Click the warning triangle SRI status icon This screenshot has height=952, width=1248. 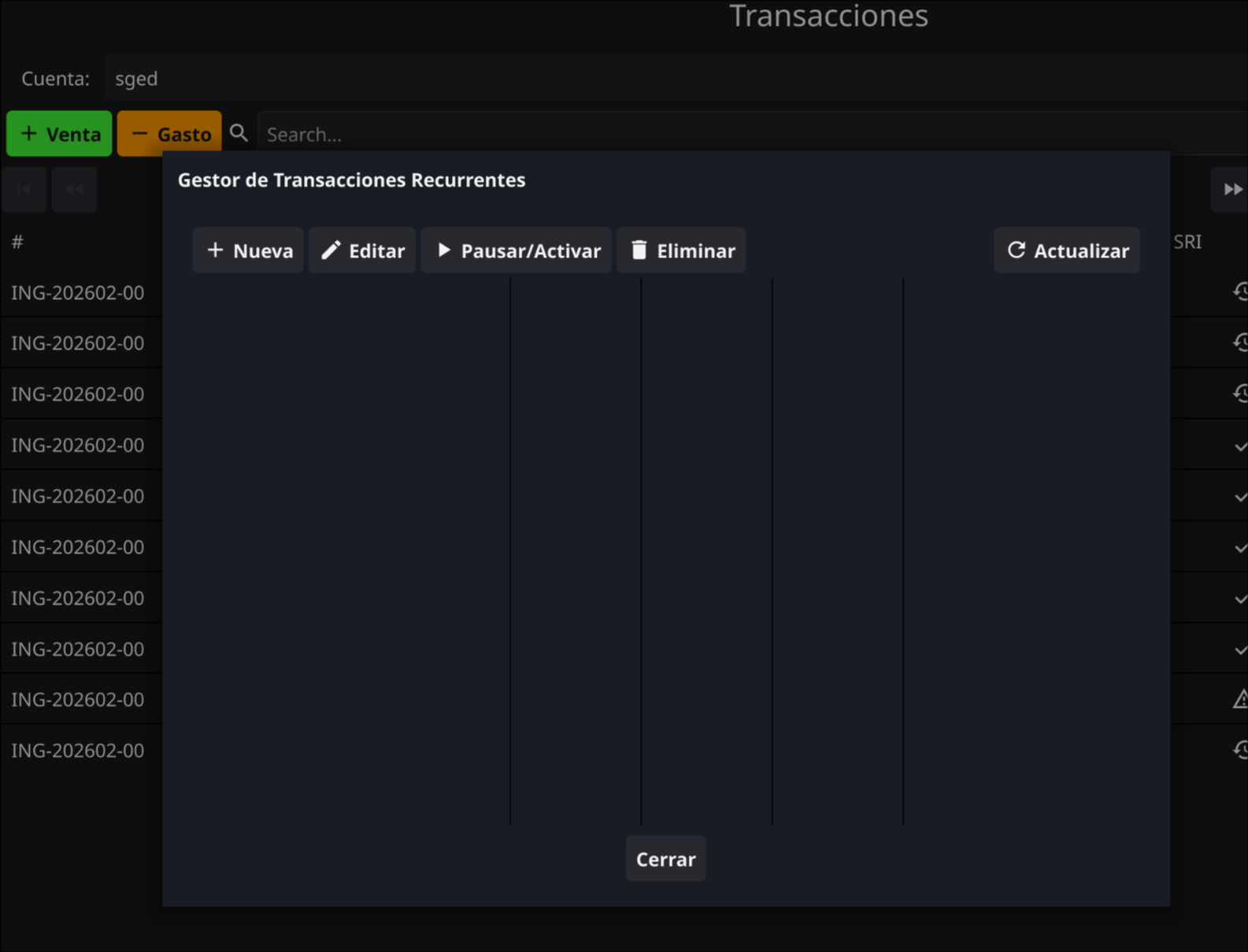click(x=1240, y=699)
